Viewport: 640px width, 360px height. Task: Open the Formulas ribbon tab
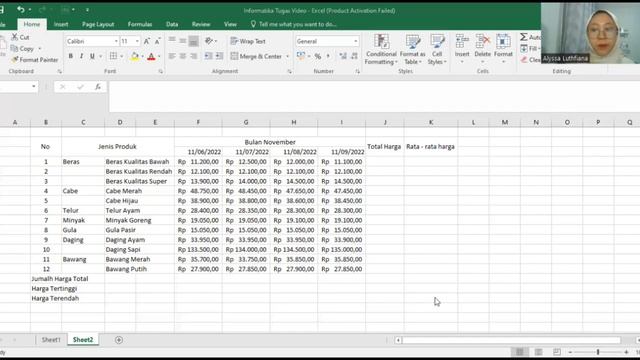point(140,24)
